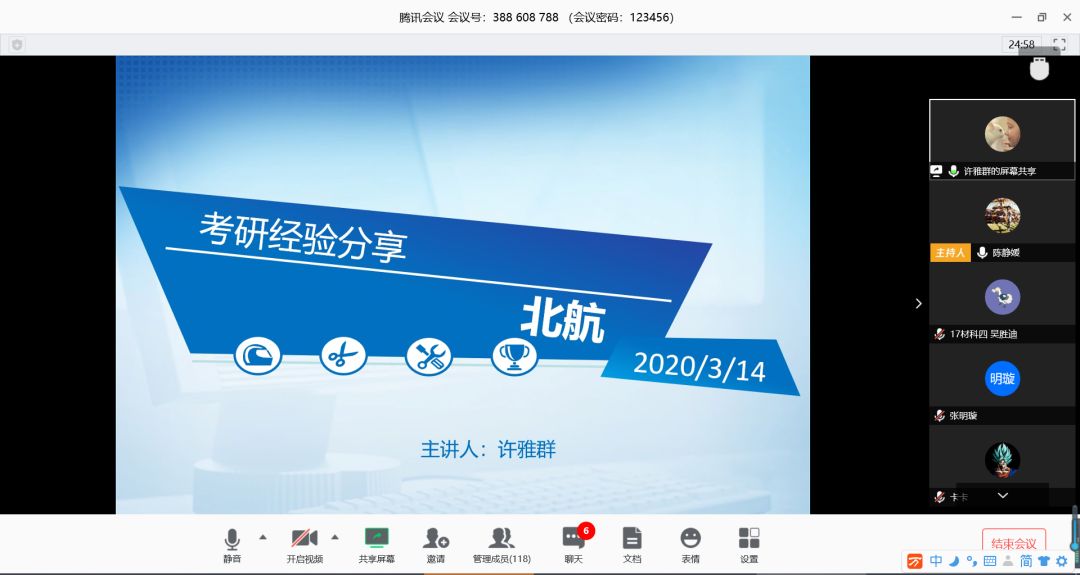
Task: Click the invite (邀请) icon
Action: pyautogui.click(x=436, y=544)
